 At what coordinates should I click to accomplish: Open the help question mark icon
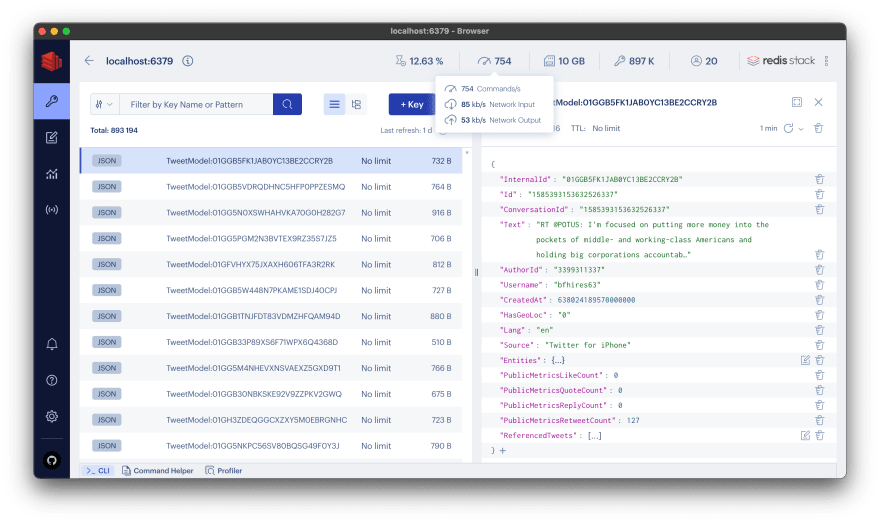52,380
